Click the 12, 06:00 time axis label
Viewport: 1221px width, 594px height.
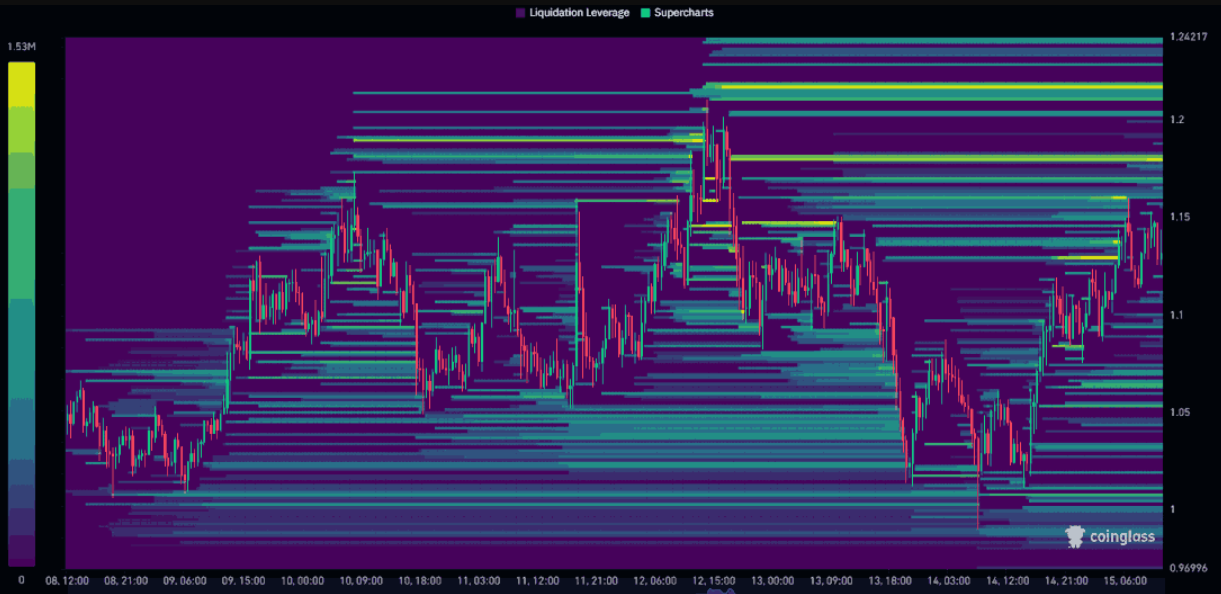(655, 580)
